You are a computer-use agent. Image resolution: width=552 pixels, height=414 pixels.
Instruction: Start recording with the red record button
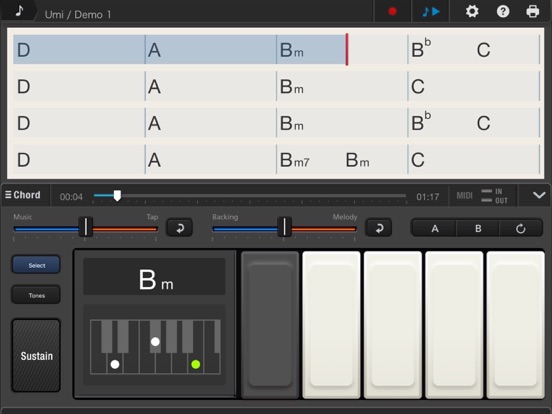(x=392, y=12)
